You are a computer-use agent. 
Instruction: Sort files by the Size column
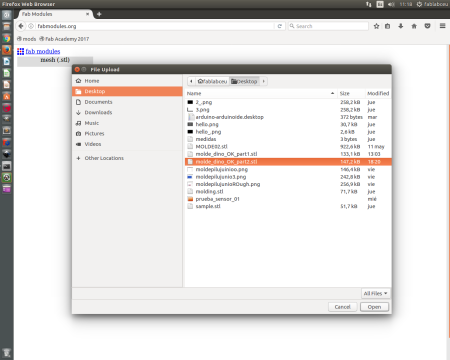pyautogui.click(x=351, y=93)
